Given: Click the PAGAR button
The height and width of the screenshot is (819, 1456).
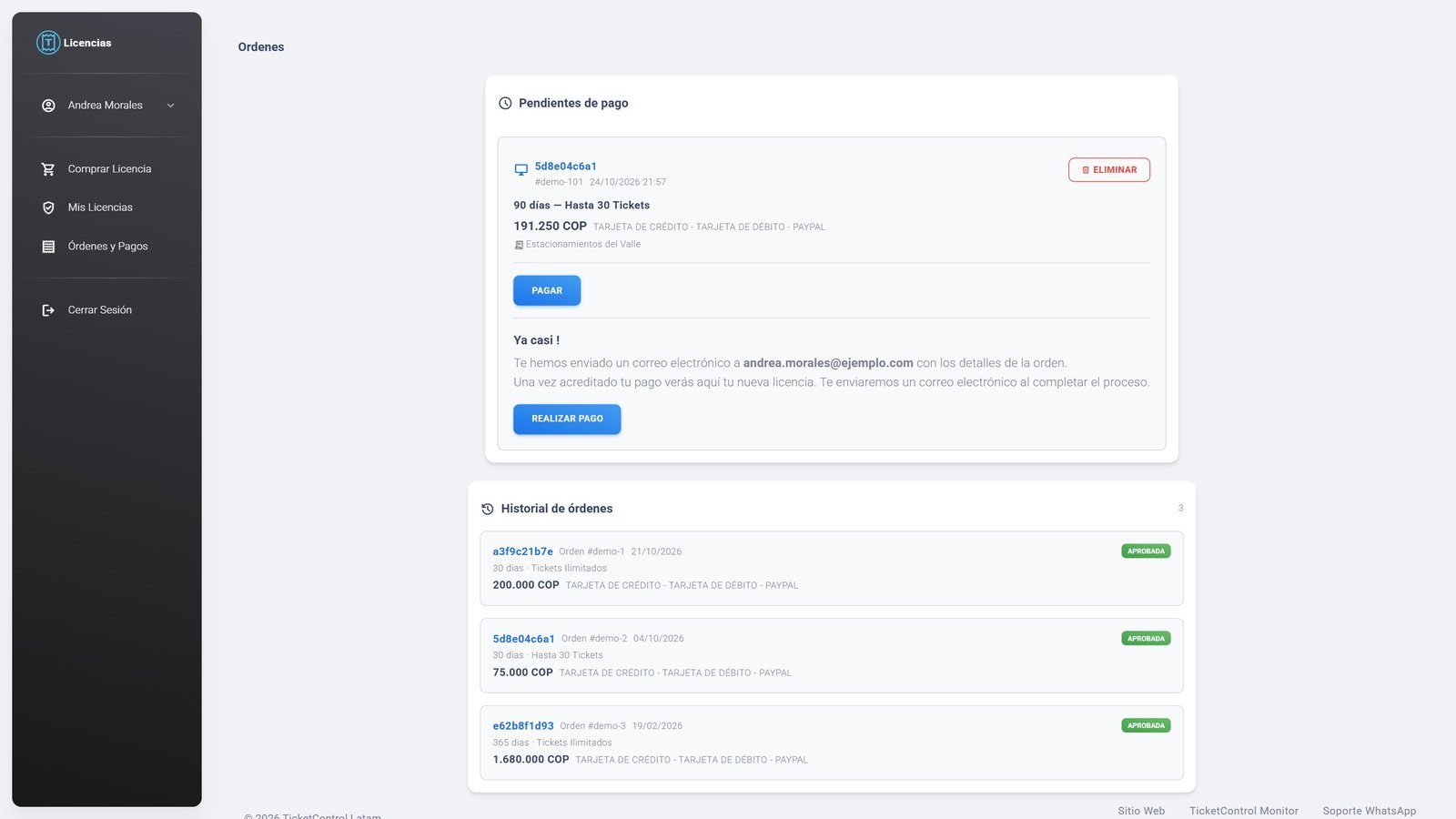Looking at the screenshot, I should point(547,290).
